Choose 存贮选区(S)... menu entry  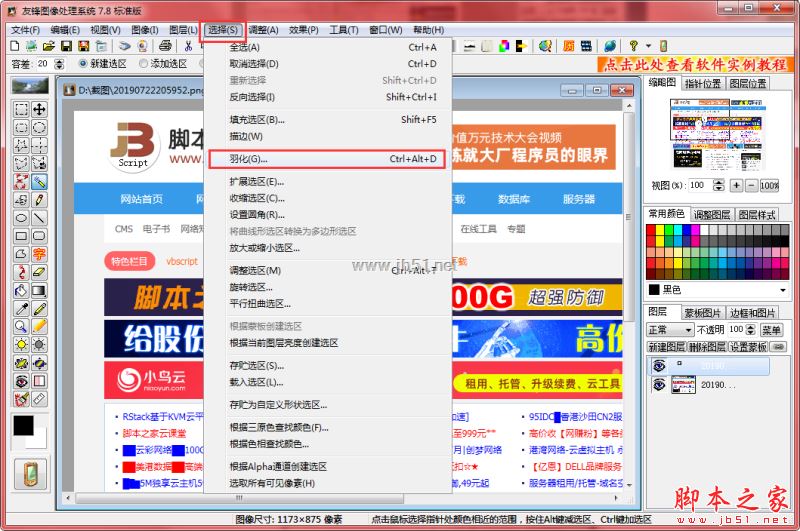pyautogui.click(x=327, y=366)
